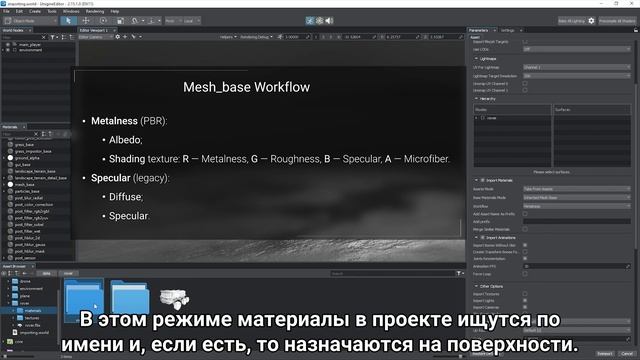Click the add camera plus icon in viewport
The image size is (640, 360).
coord(125,37)
